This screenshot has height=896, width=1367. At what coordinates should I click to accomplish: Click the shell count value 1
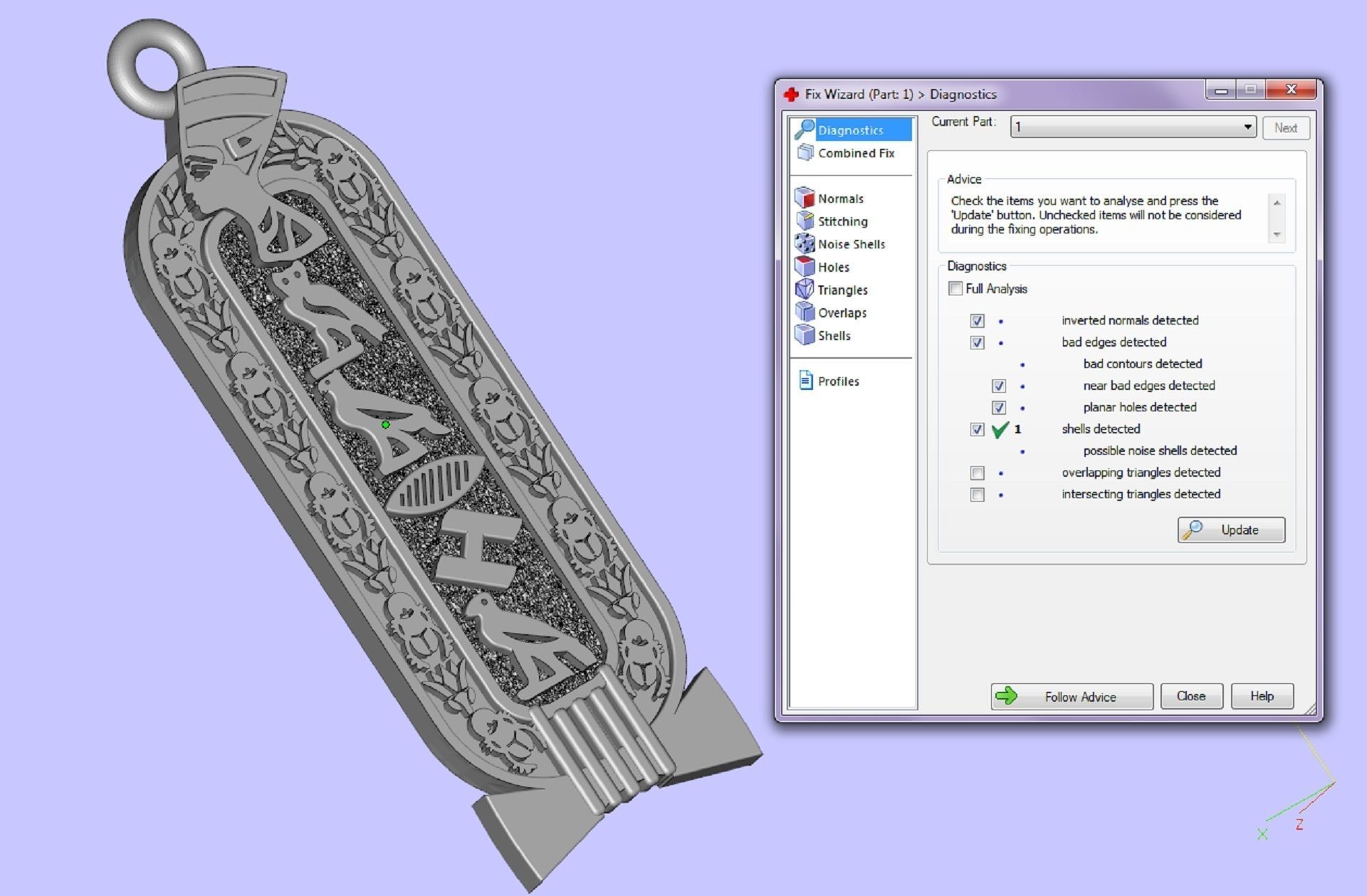(x=1017, y=429)
